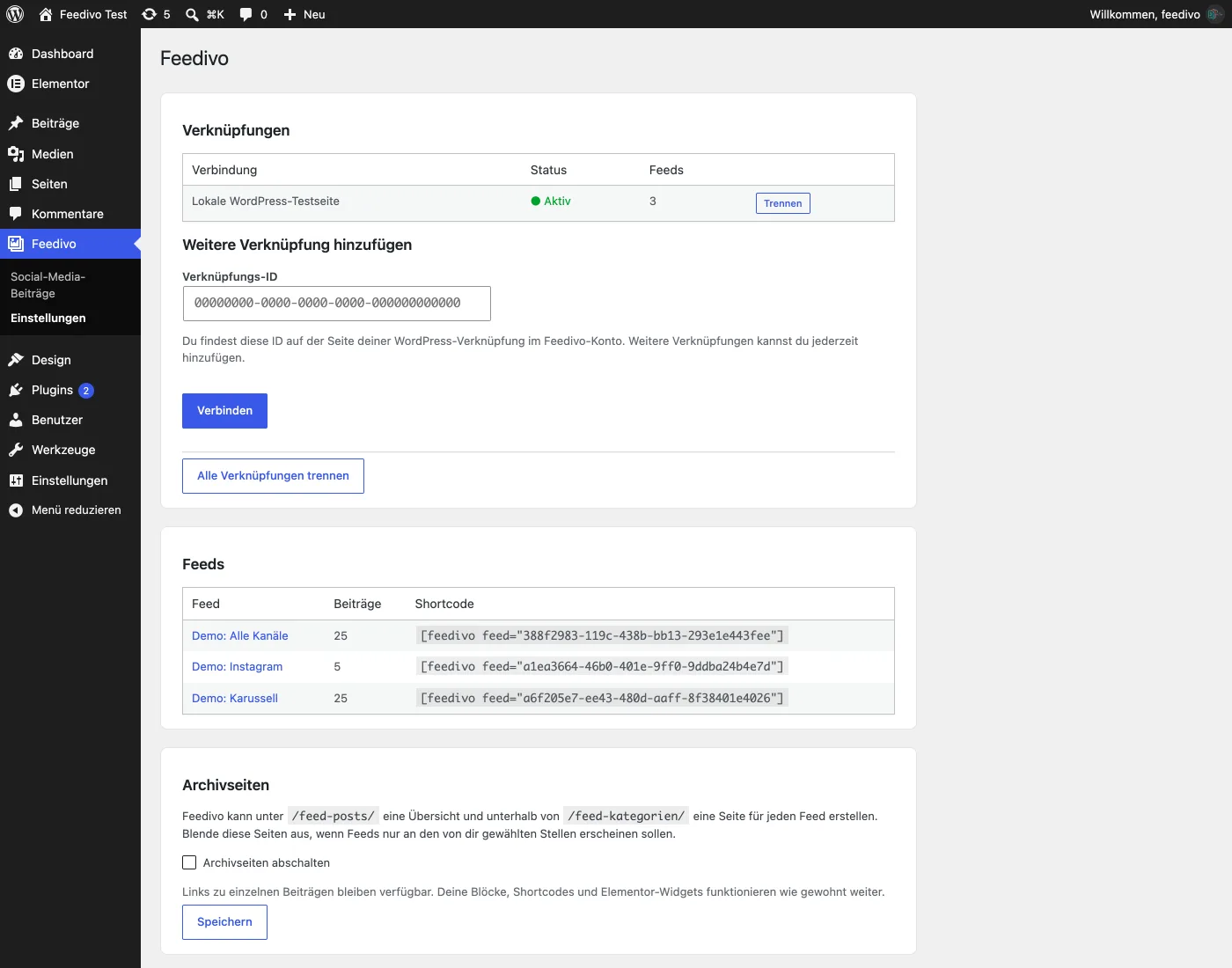Click the ⌘K shortcut label in admin bar
The height and width of the screenshot is (968, 1232).
[x=216, y=14]
